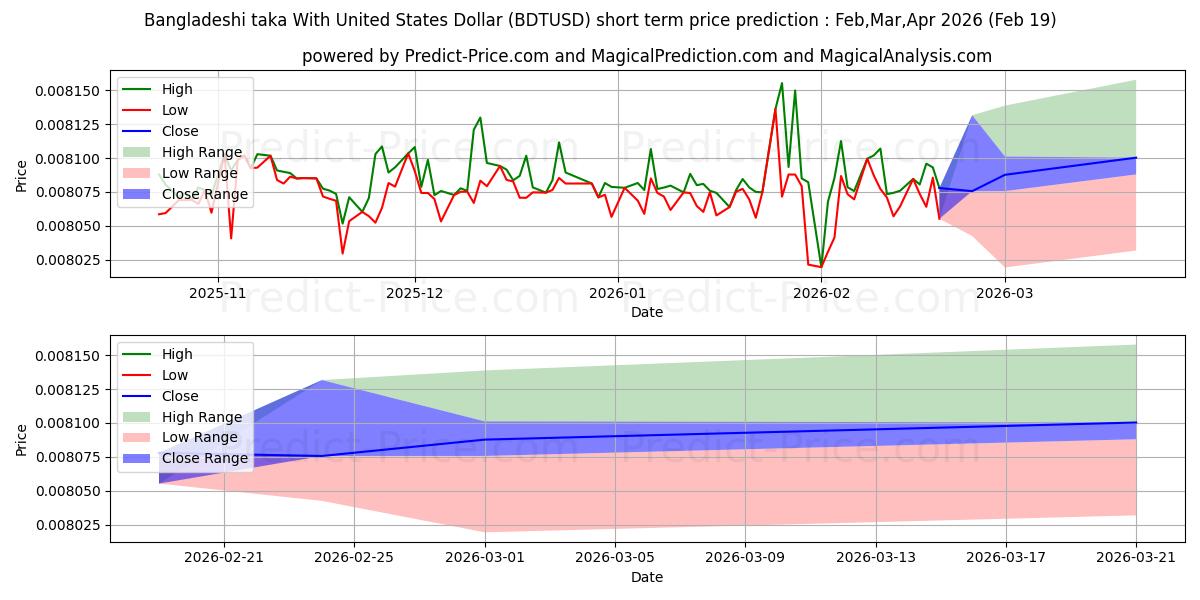The image size is (1200, 600).
Task: Click the 0.008150 price label on top chart
Action: point(69,91)
